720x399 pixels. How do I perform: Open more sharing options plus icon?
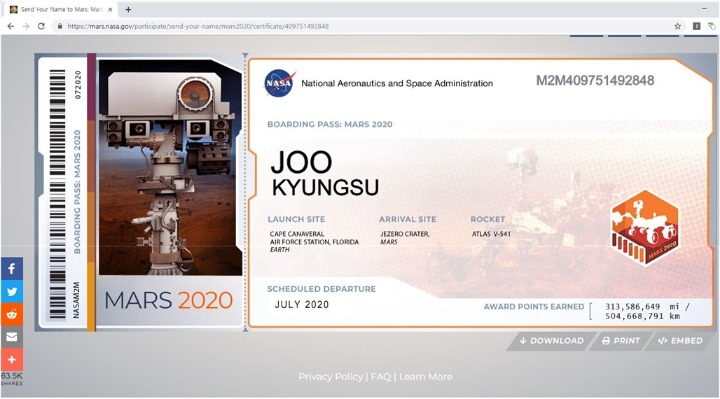[12, 360]
